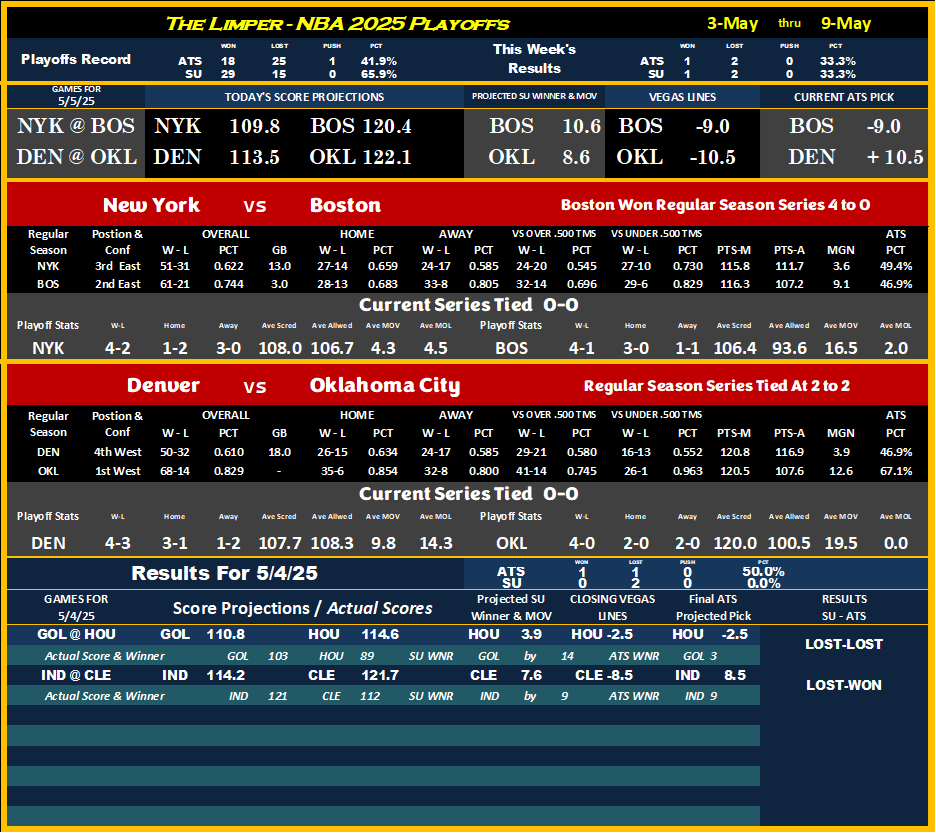
Task: Click the 'LOST-WON' result
Action: click(x=843, y=686)
